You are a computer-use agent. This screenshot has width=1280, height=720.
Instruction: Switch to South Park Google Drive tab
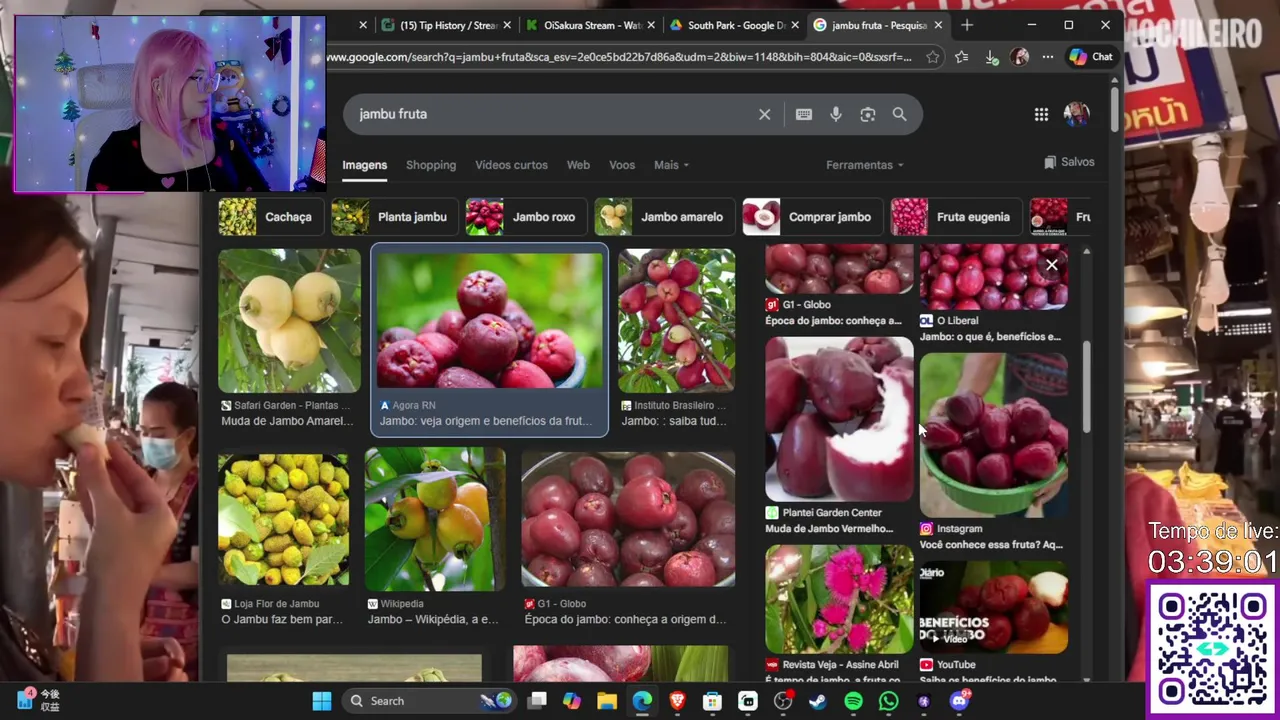pyautogui.click(x=736, y=25)
